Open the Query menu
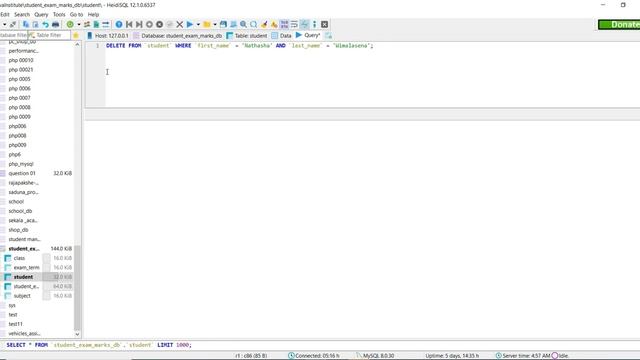Screen dimensions: 640x360 41,14
